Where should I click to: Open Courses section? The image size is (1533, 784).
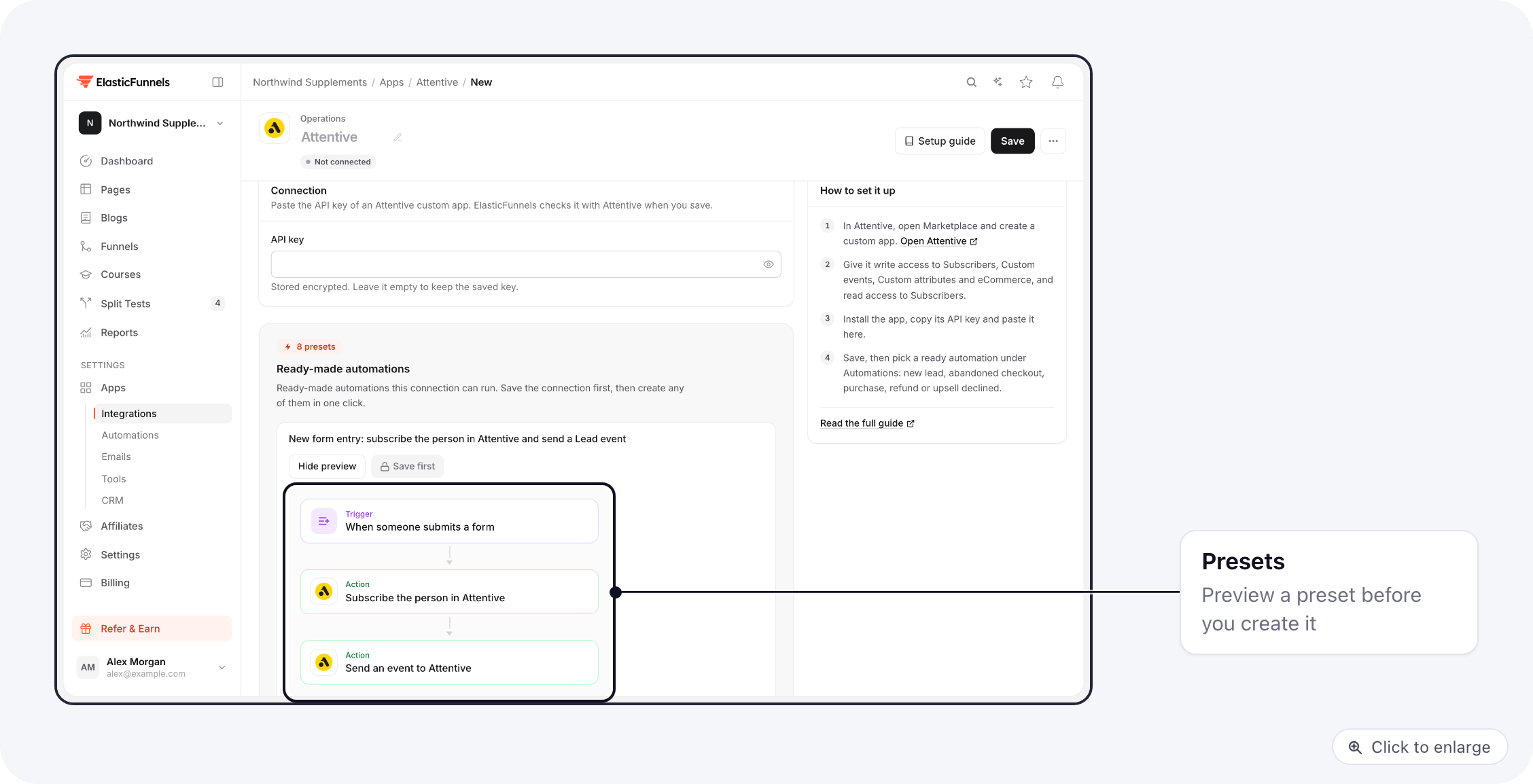(x=152, y=274)
